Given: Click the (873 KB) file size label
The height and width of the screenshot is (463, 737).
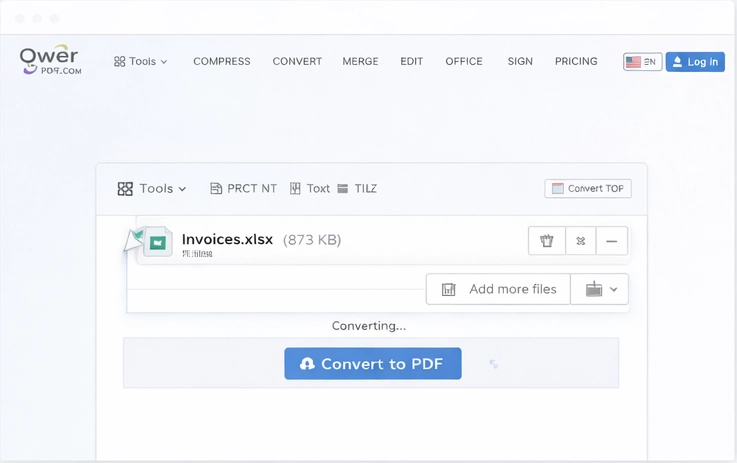Looking at the screenshot, I should point(312,240).
